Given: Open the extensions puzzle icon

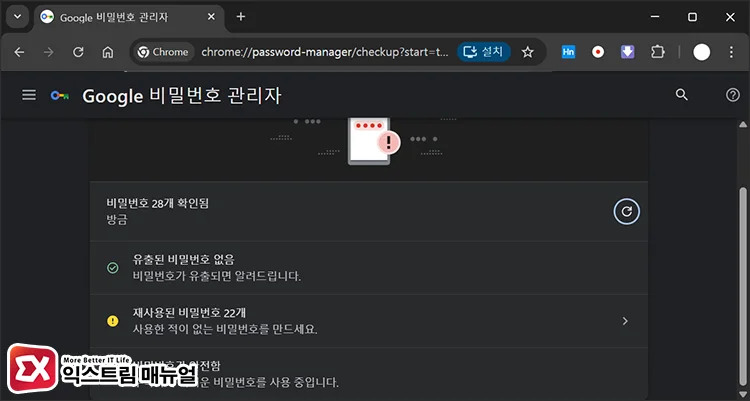Looking at the screenshot, I should [658, 52].
